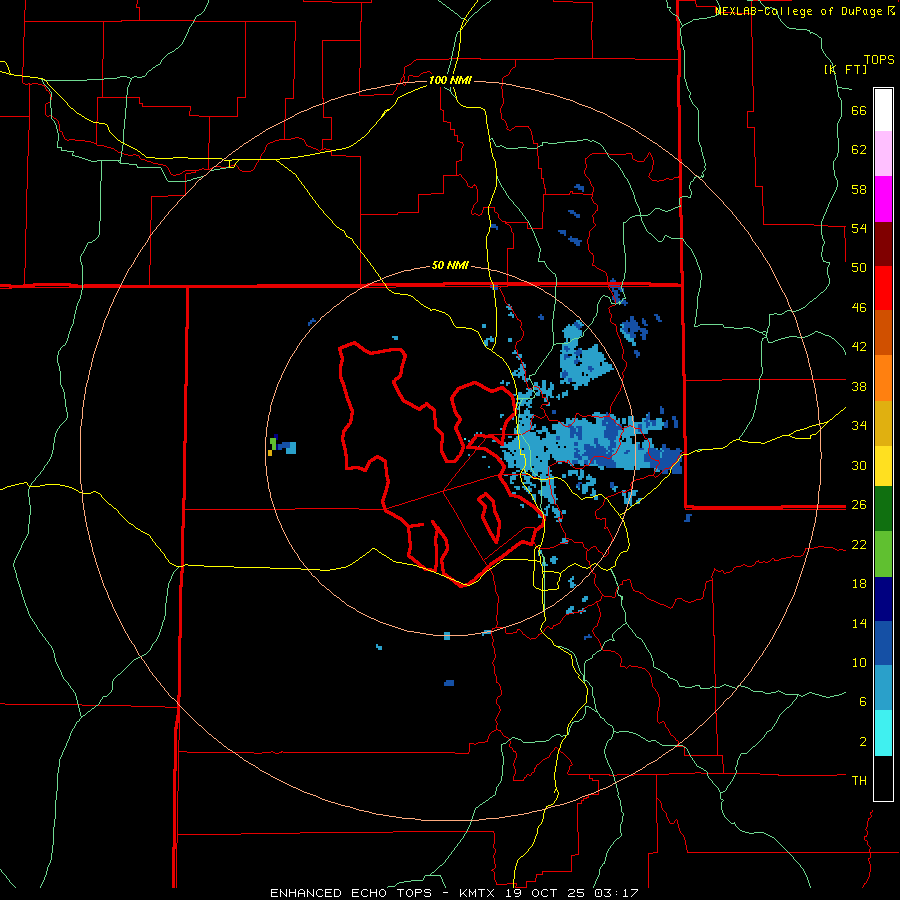The height and width of the screenshot is (900, 900).
Task: Click the black TH threshold swatch
Action: pos(883,778)
